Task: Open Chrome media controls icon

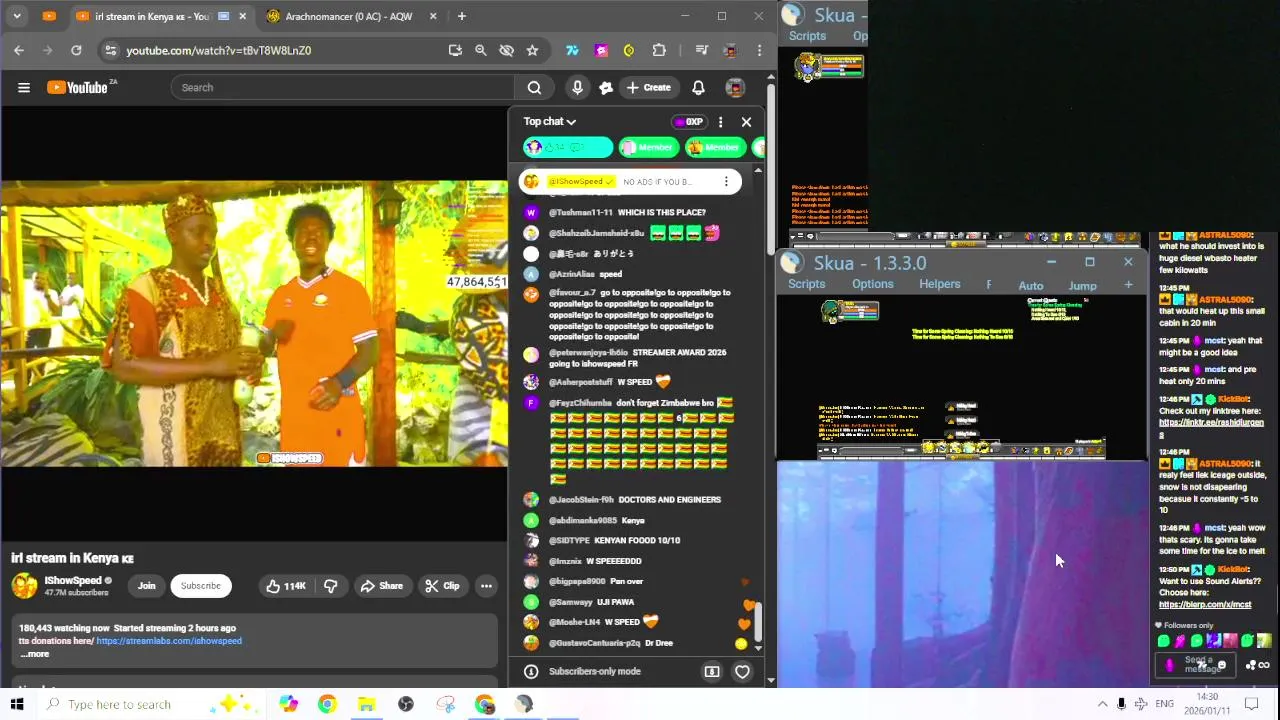Action: coord(702,50)
